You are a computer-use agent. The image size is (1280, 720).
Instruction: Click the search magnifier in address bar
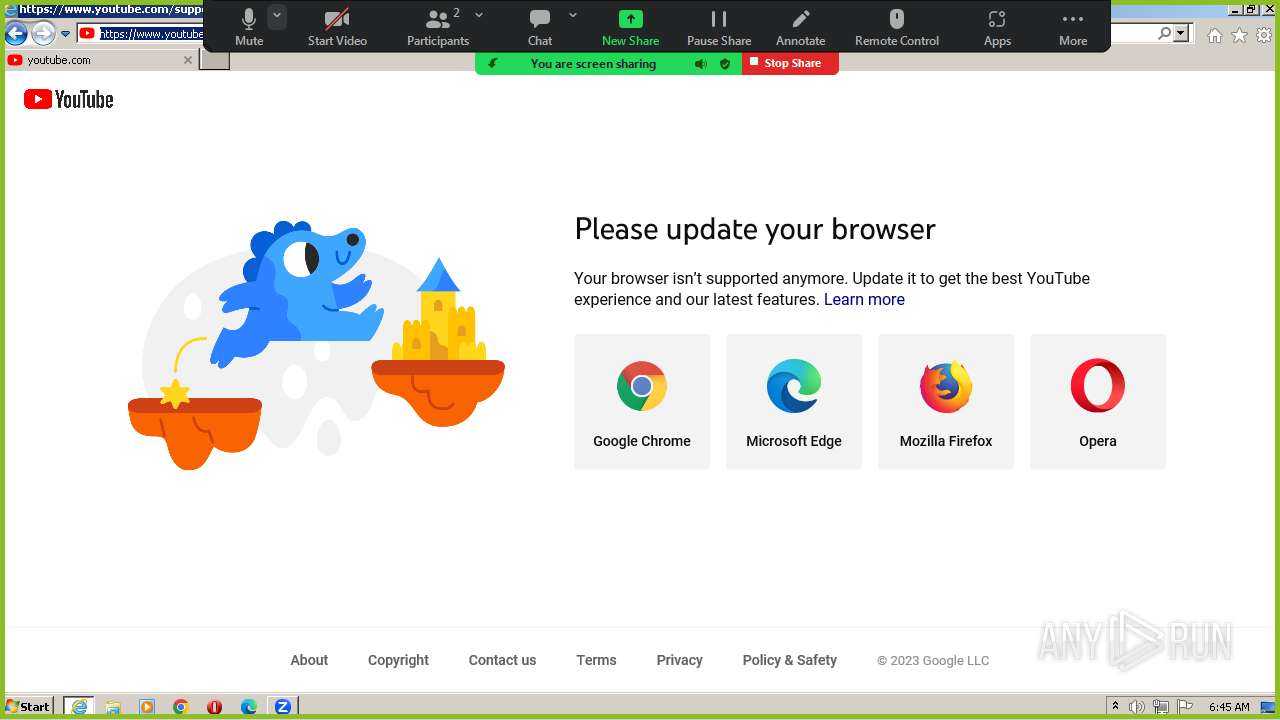[x=1165, y=34]
